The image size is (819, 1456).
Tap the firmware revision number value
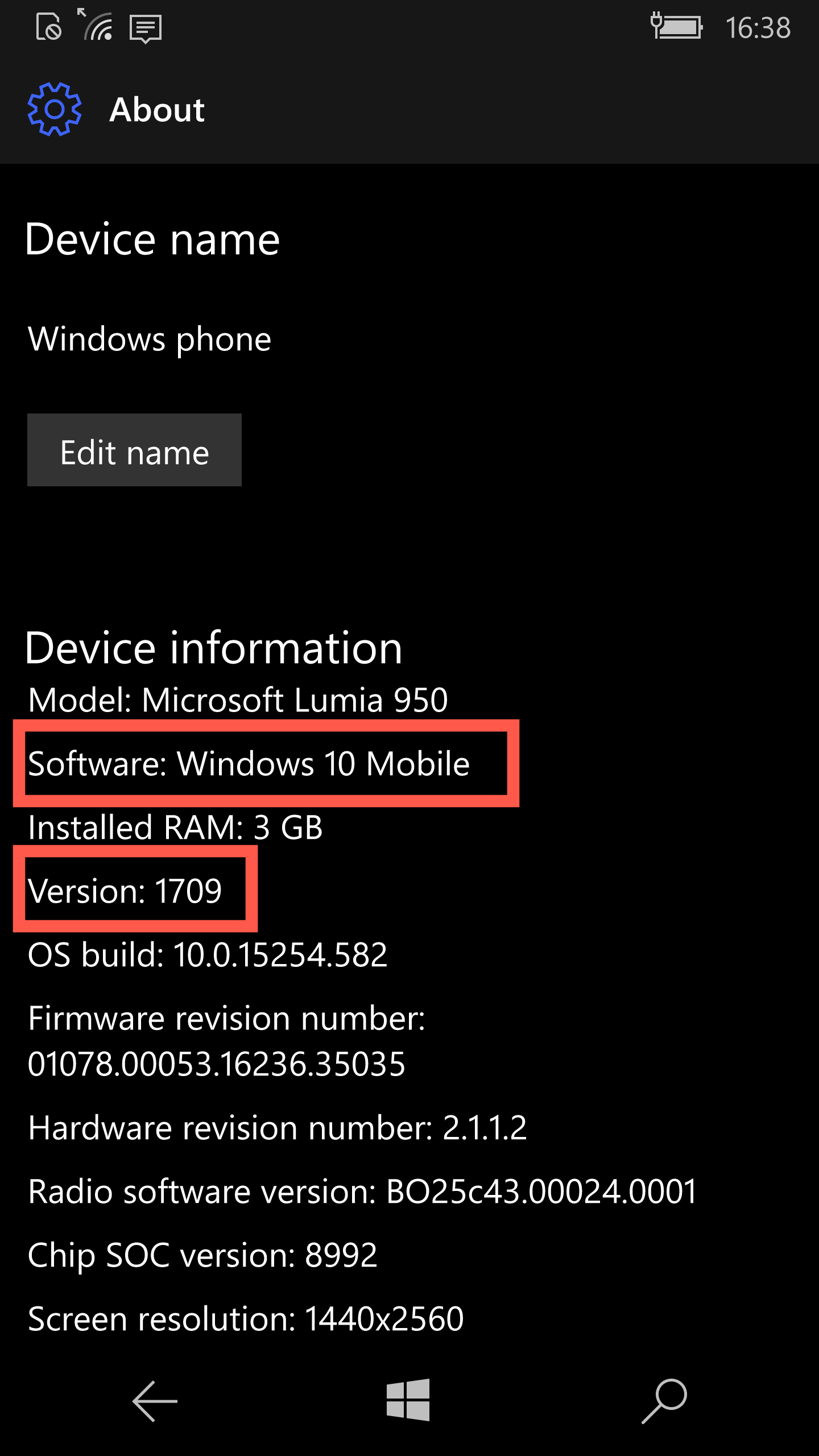point(217,1064)
